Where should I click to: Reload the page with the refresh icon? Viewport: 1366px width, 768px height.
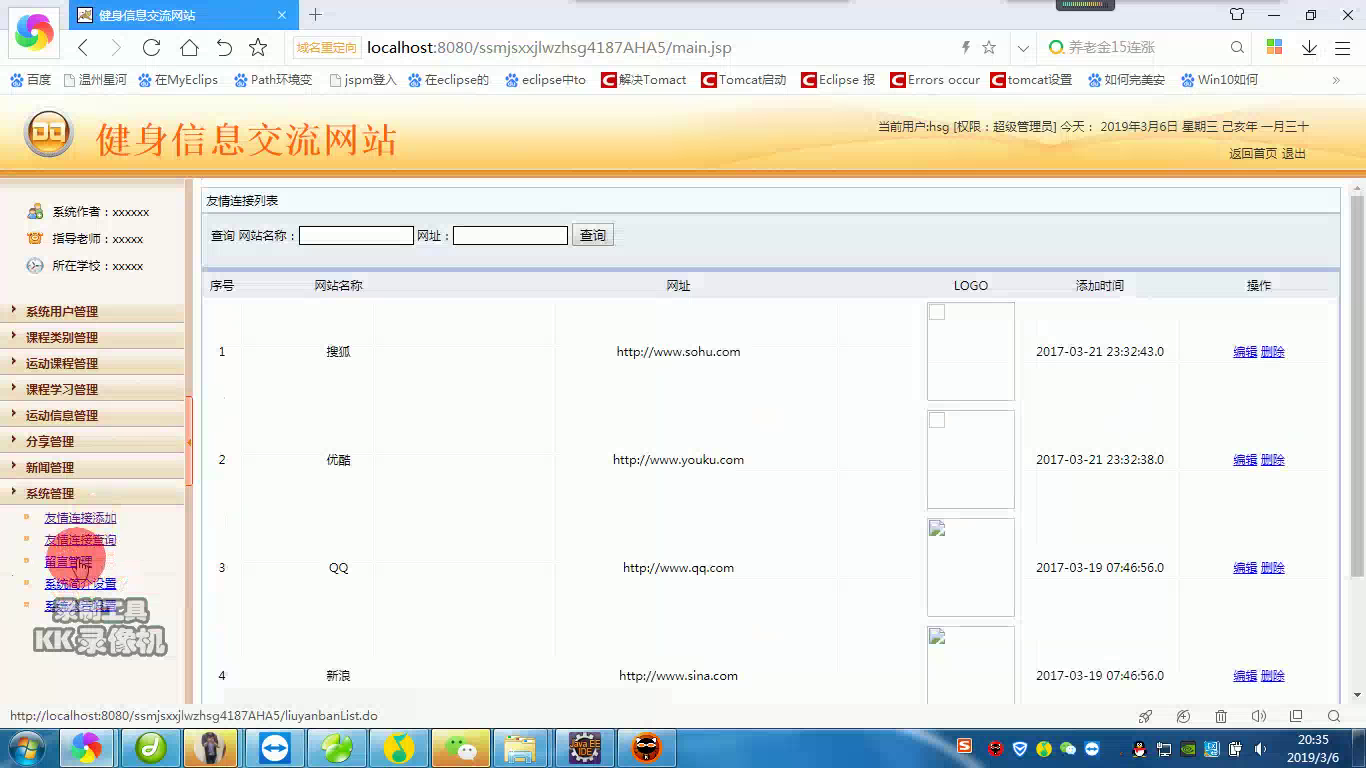(x=152, y=47)
